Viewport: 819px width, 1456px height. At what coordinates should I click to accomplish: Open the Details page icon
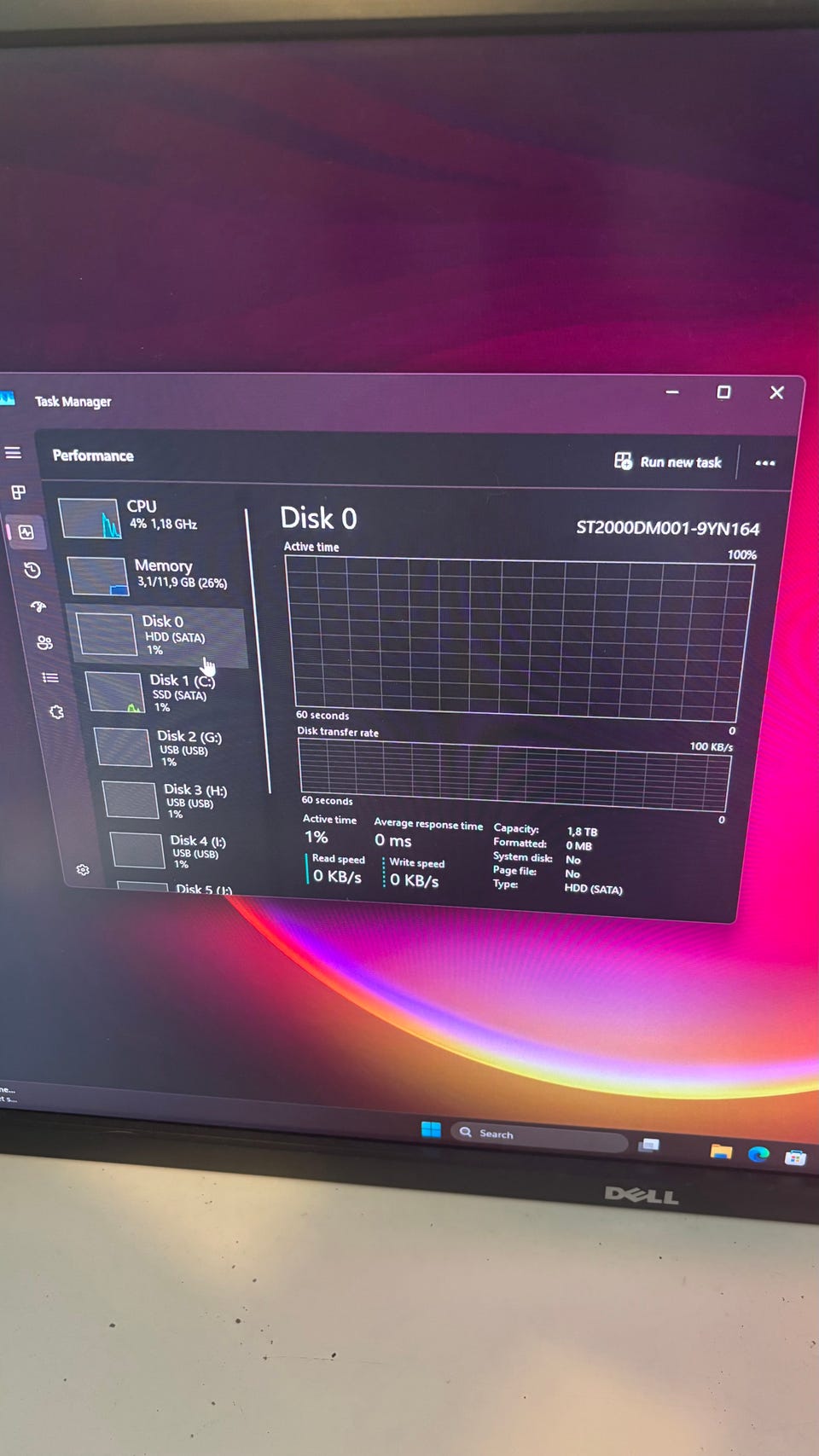50,677
